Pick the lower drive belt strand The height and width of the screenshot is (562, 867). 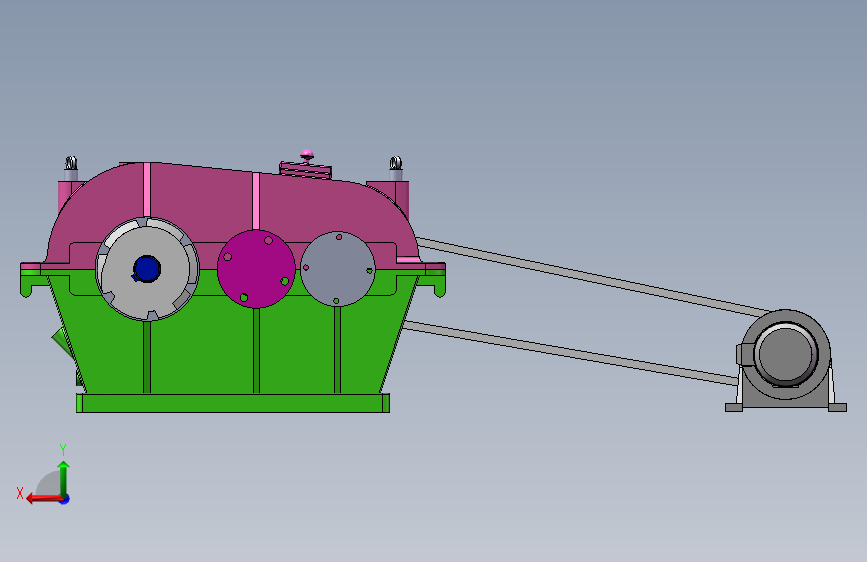tap(570, 352)
